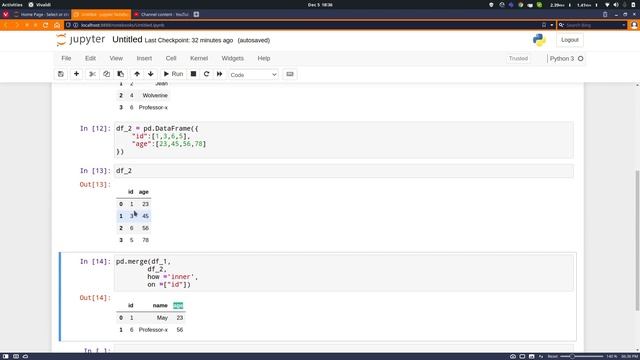Toggle the Vivaldi side panel icon

click(x=5, y=356)
